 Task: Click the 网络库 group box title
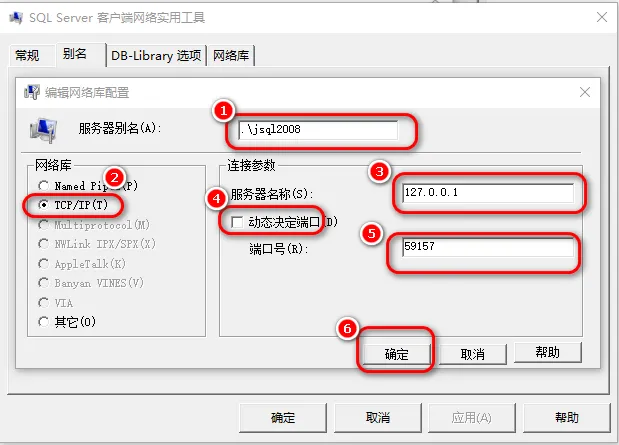click(x=53, y=165)
